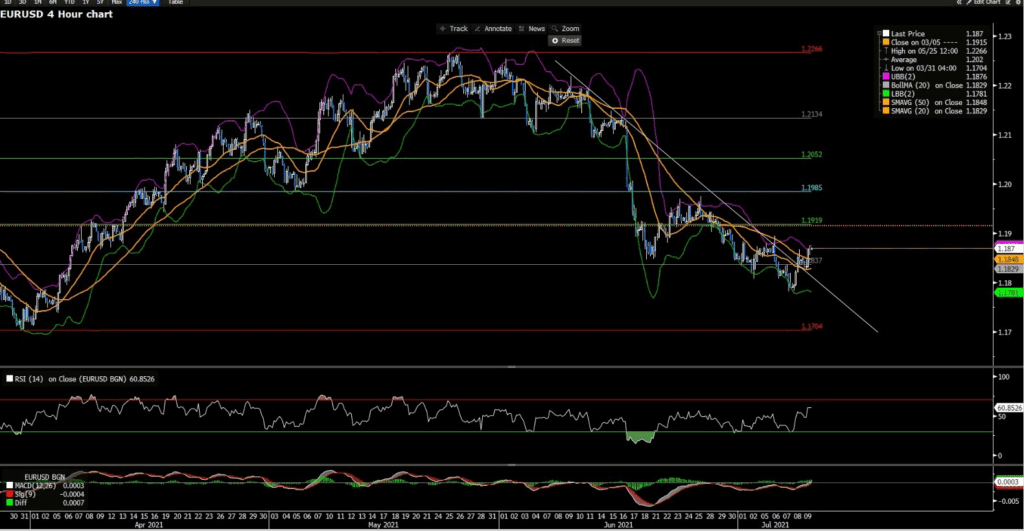Click the 1.1919 level label
This screenshot has height=531, width=1024.
tap(812, 221)
